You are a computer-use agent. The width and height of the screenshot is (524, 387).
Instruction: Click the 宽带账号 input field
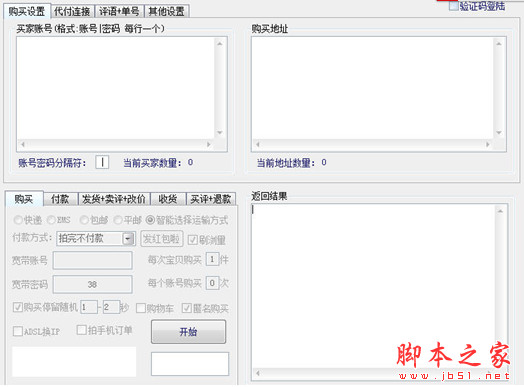(x=93, y=260)
